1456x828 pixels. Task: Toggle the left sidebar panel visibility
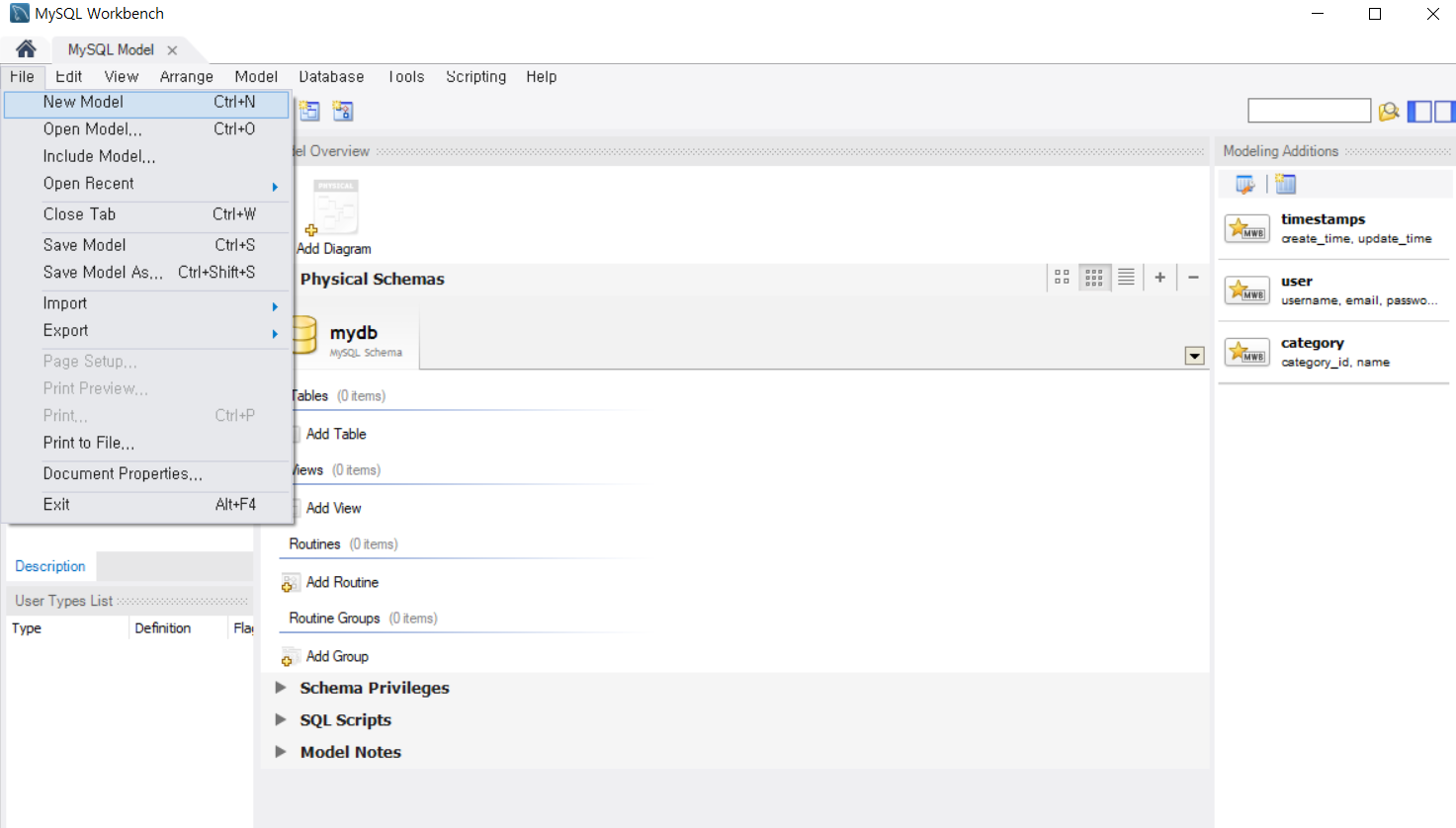1418,112
